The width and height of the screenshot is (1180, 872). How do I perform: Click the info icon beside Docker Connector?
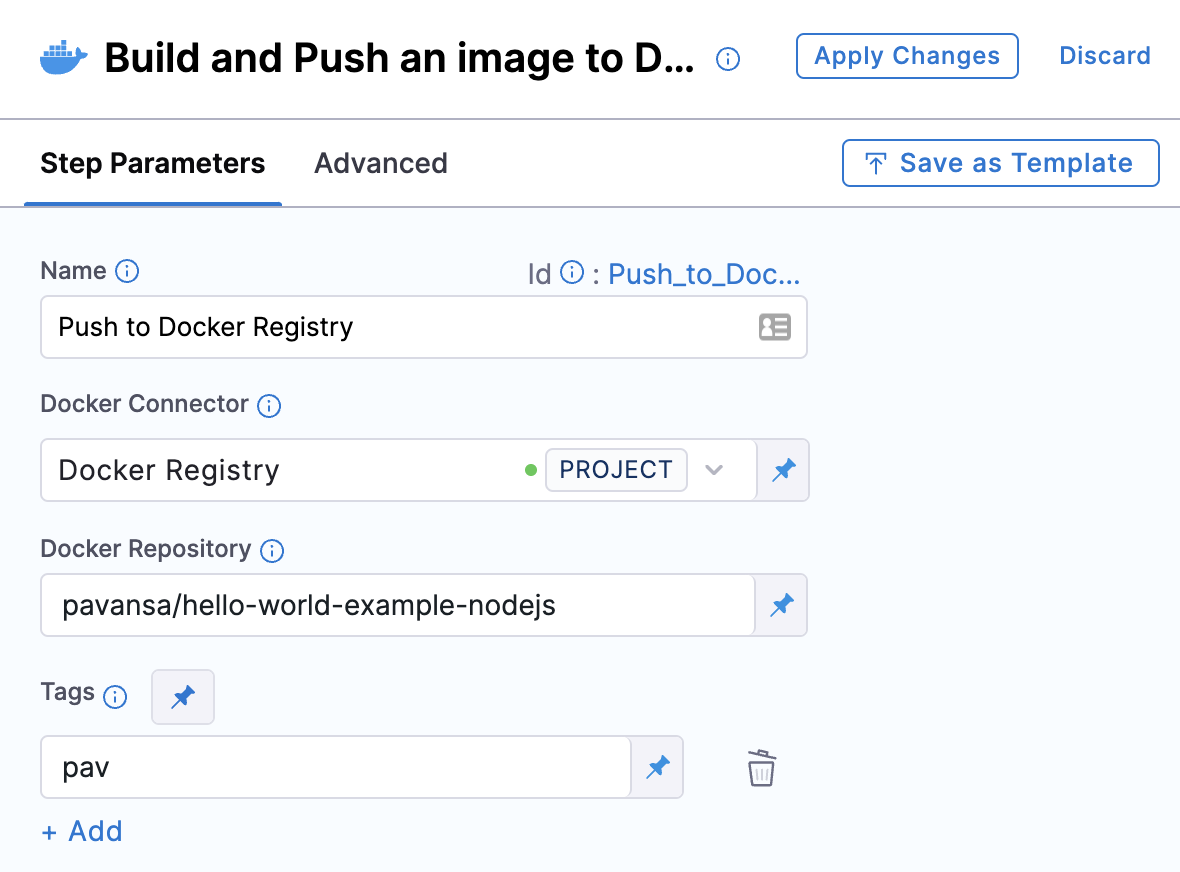pyautogui.click(x=270, y=405)
